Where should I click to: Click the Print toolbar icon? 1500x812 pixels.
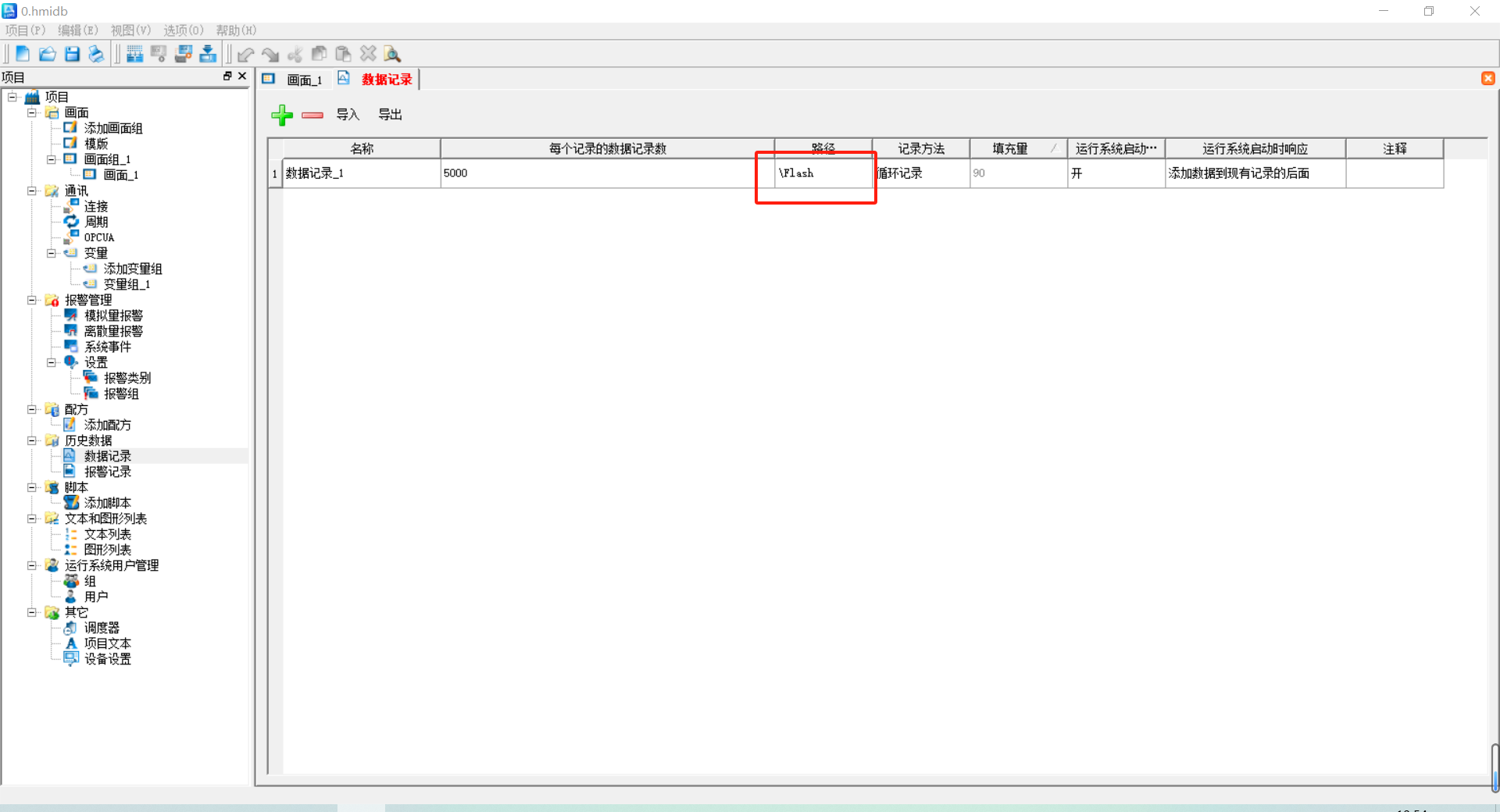(96, 54)
